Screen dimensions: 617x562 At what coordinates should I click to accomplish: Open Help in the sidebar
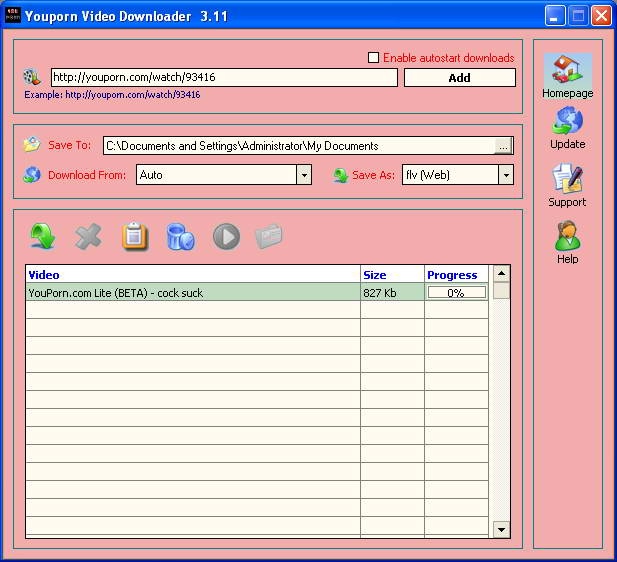coord(567,242)
